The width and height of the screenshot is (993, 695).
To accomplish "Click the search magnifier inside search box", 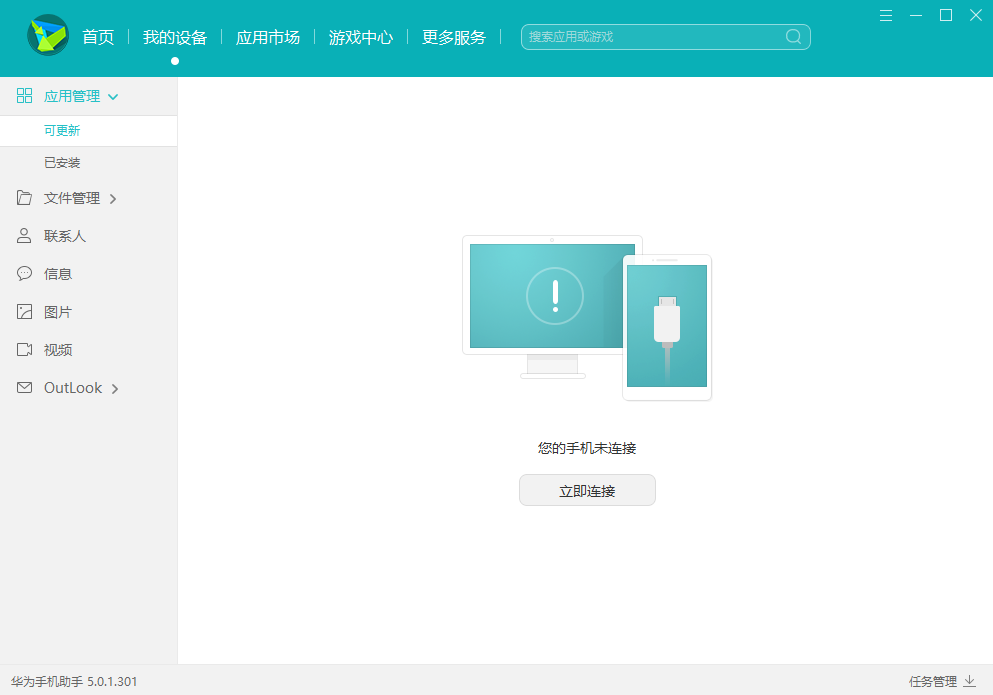I will [793, 36].
